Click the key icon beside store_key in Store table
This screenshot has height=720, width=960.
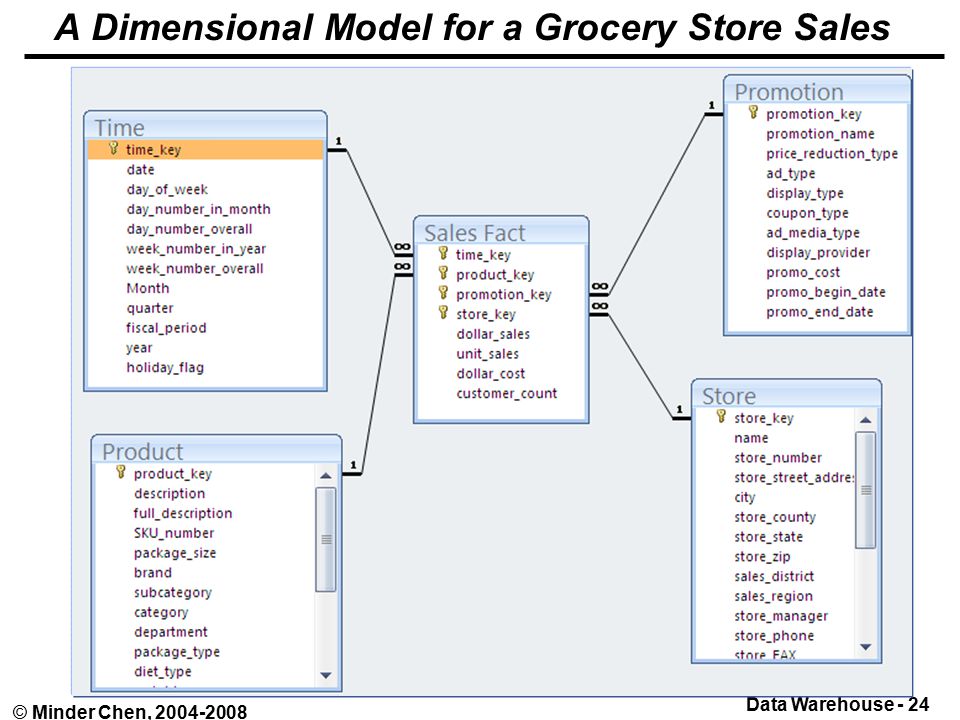tap(721, 417)
